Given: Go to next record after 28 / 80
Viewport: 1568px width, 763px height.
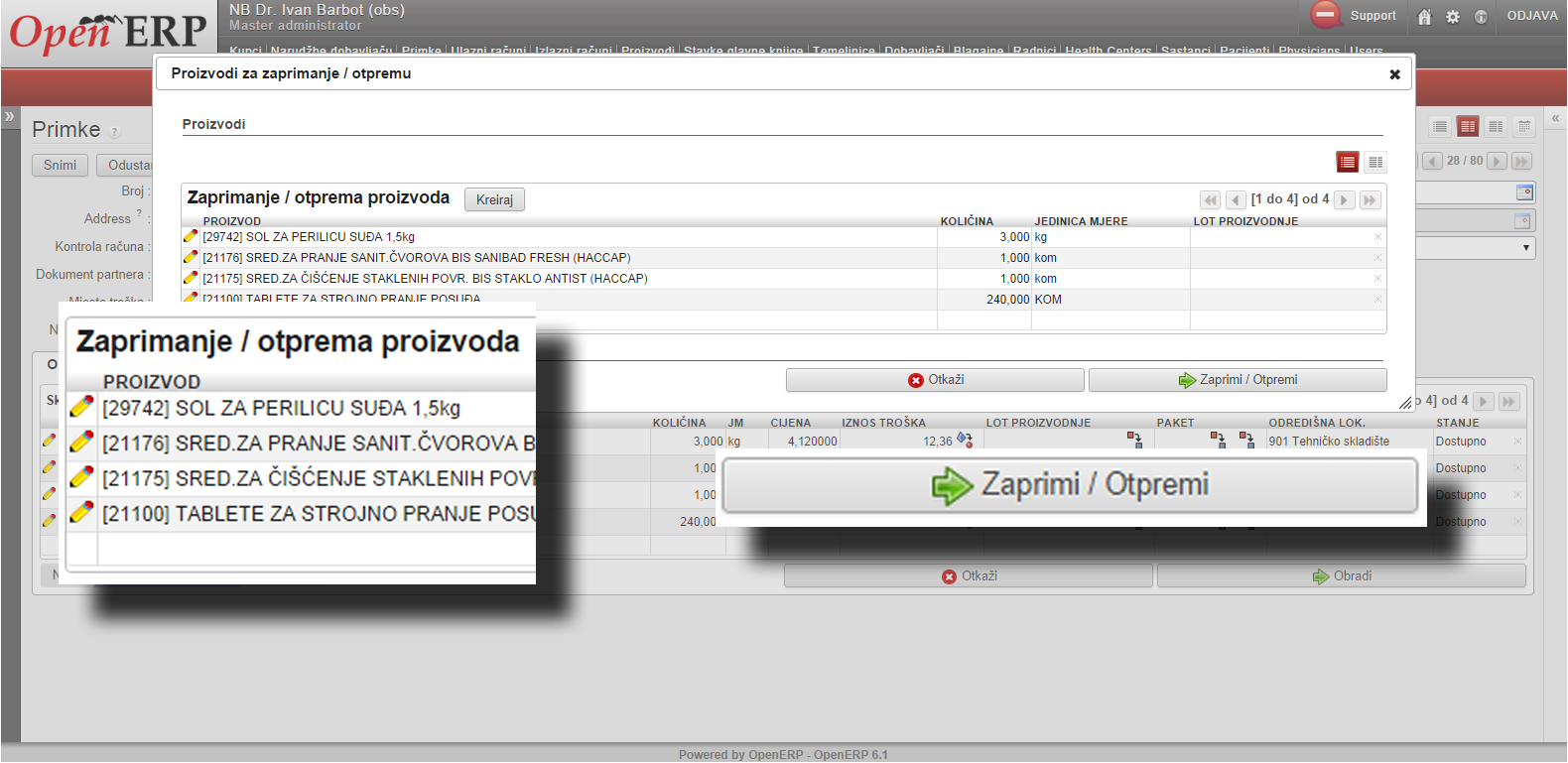Looking at the screenshot, I should [x=1497, y=161].
